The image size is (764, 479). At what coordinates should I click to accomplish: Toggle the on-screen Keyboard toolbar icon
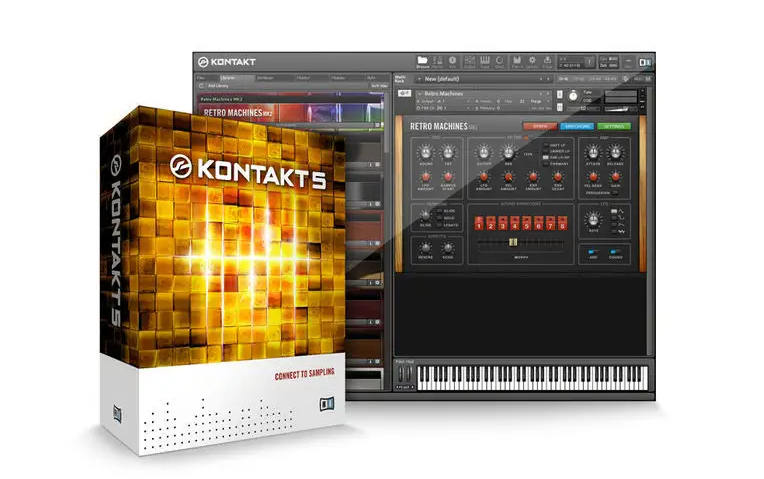point(485,62)
